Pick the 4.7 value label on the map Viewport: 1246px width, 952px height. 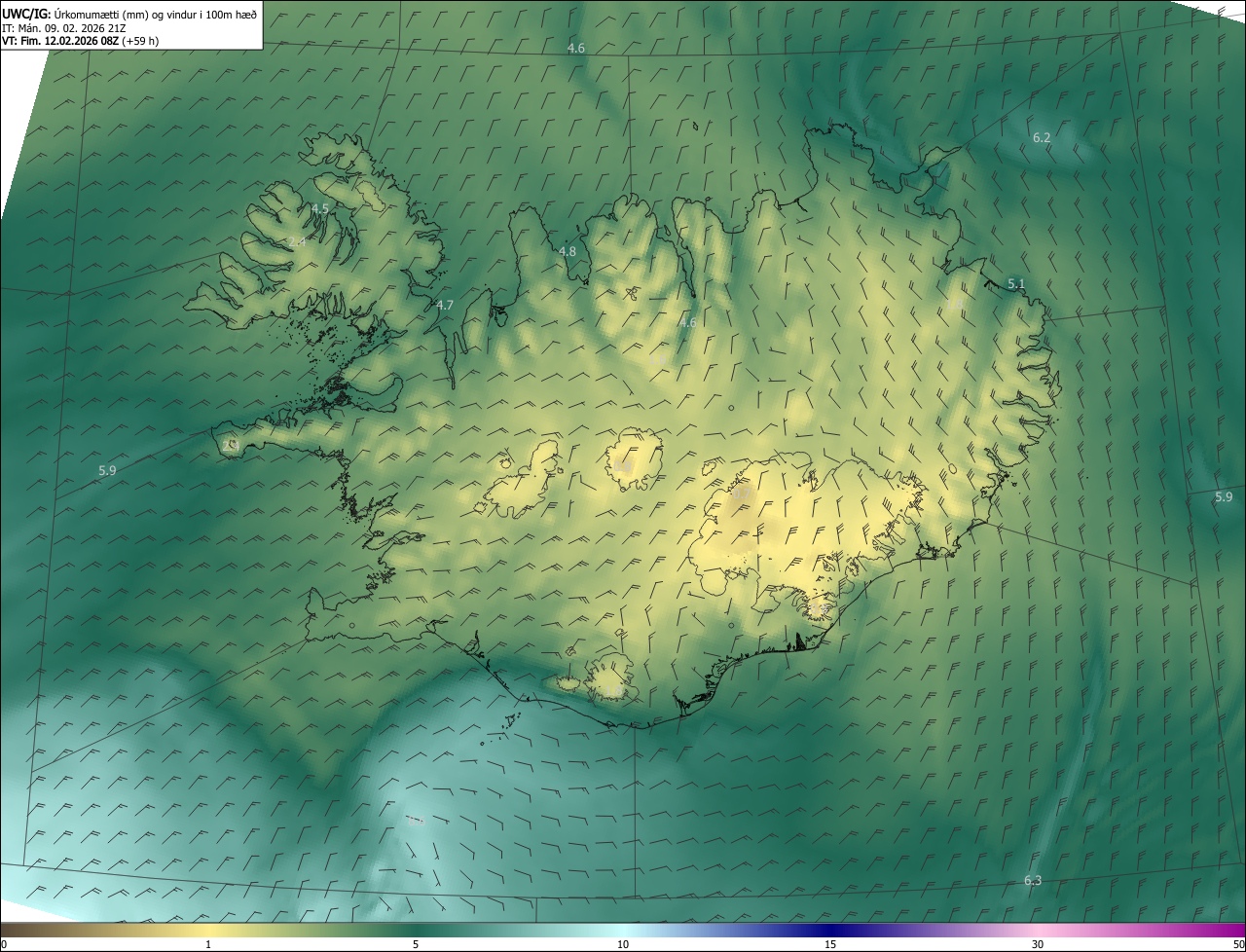(x=445, y=306)
